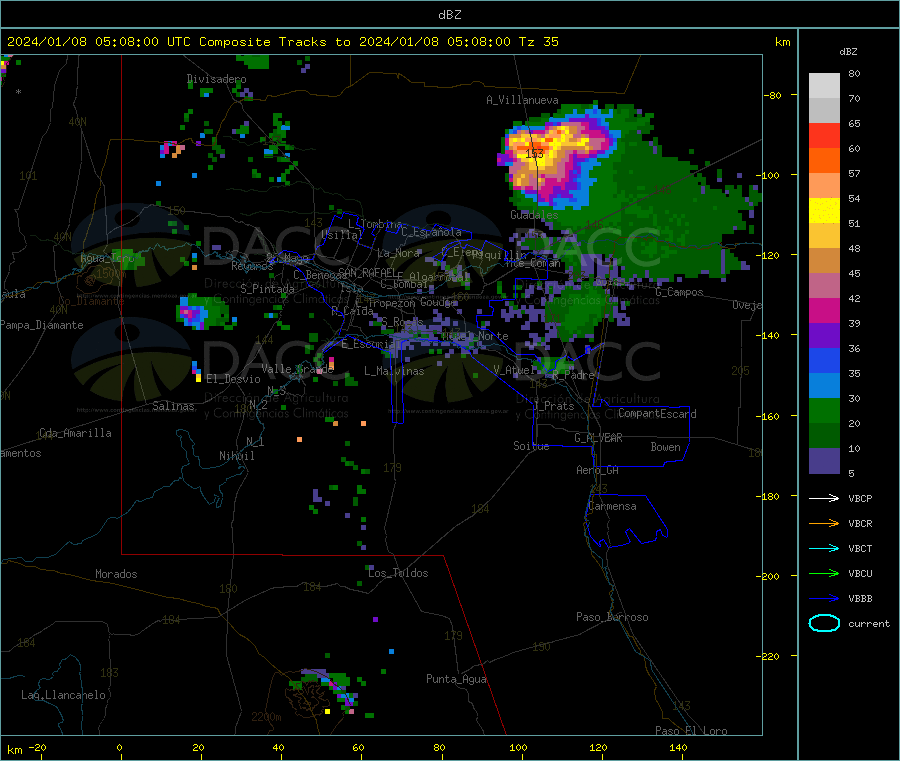900x761 pixels.
Task: Select the purple legend swatch below 39
Action: point(824,336)
